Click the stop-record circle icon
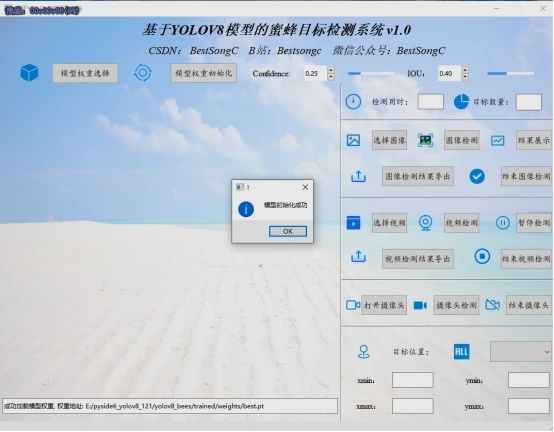Viewport: 554px width, 432px height. (482, 256)
